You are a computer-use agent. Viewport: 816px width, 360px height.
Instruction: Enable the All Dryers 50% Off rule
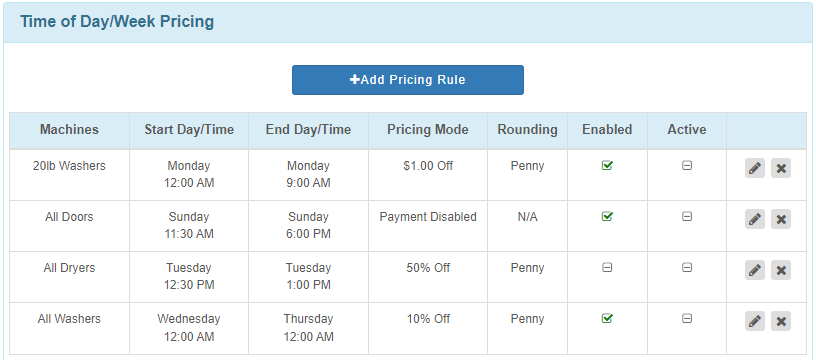(x=607, y=267)
